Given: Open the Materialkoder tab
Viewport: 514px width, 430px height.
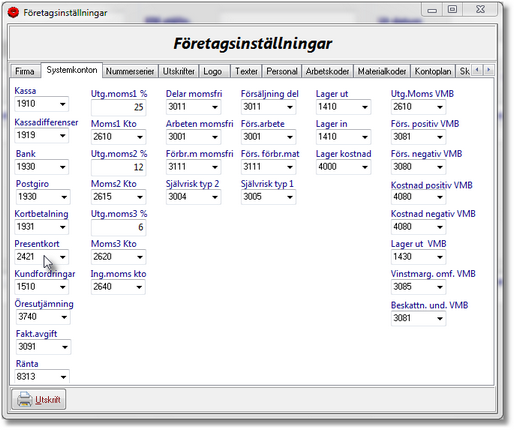Looking at the screenshot, I should pyautogui.click(x=382, y=71).
